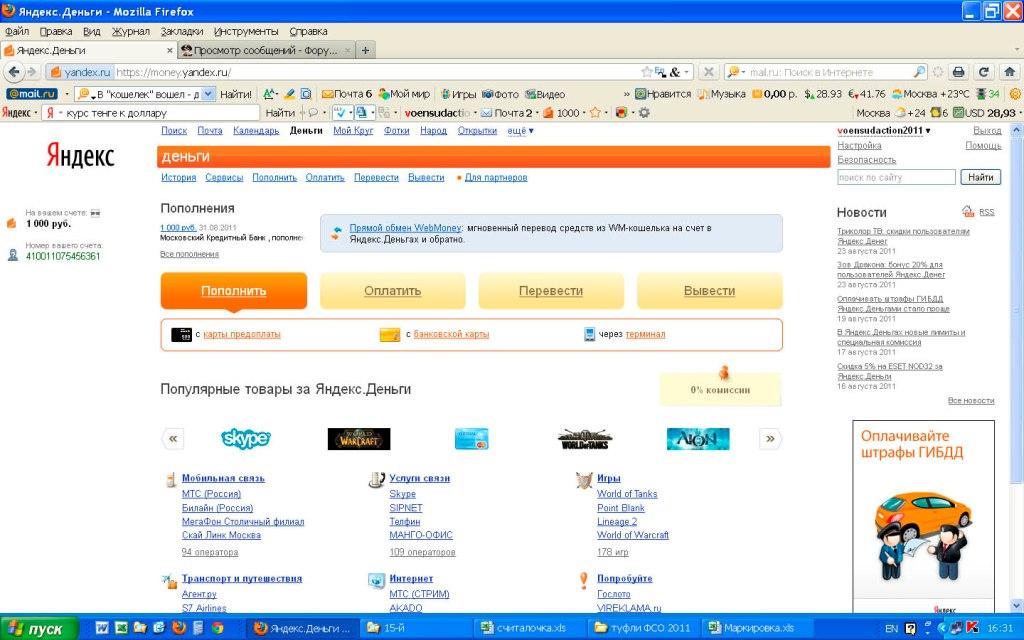The height and width of the screenshot is (640, 1024).
Task: Open the Закладки menu
Action: [181, 31]
